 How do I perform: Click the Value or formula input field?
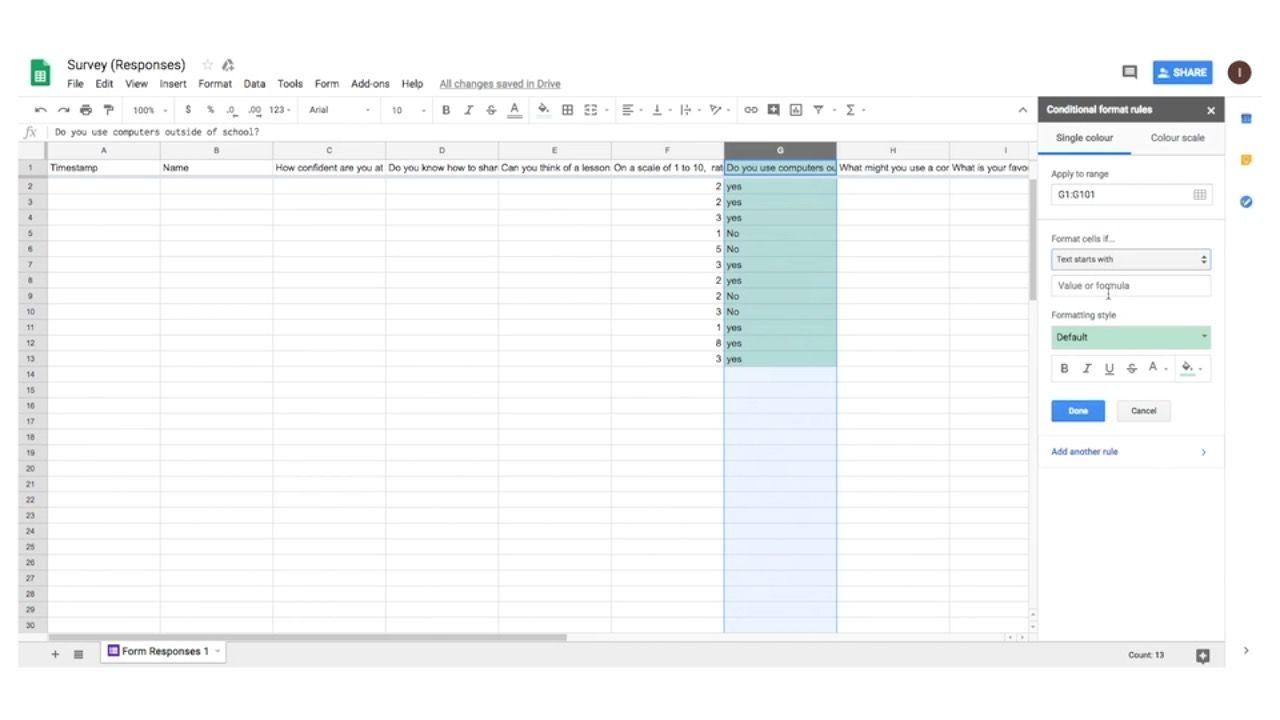(x=1130, y=286)
